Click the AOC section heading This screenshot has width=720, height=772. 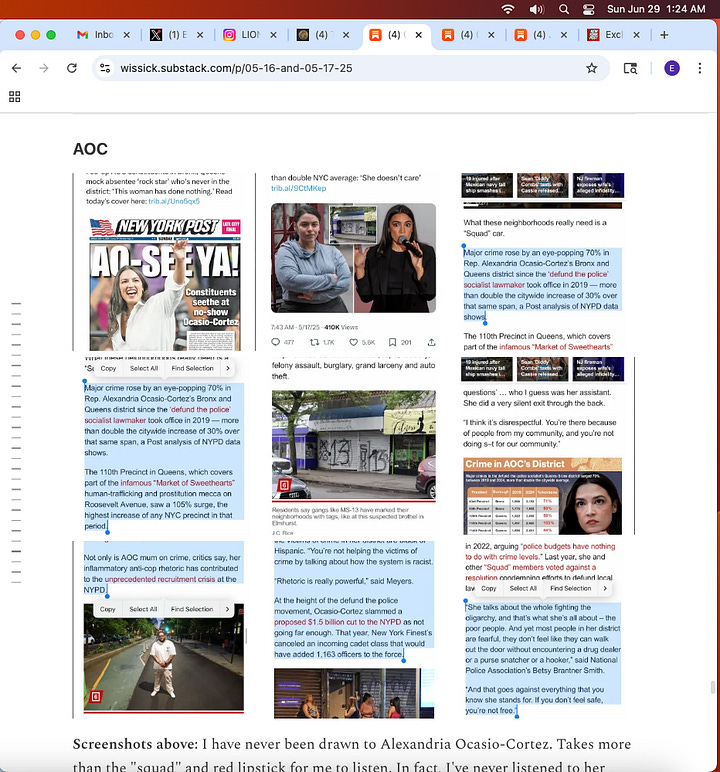(x=90, y=149)
